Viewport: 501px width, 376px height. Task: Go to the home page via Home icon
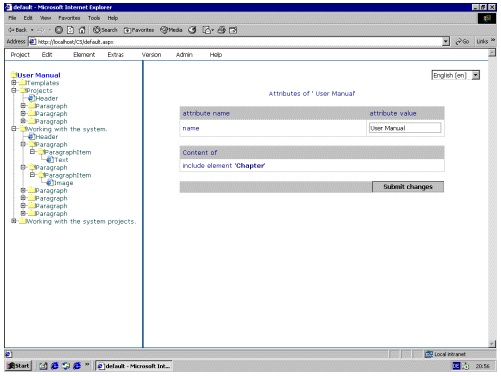(x=82, y=30)
